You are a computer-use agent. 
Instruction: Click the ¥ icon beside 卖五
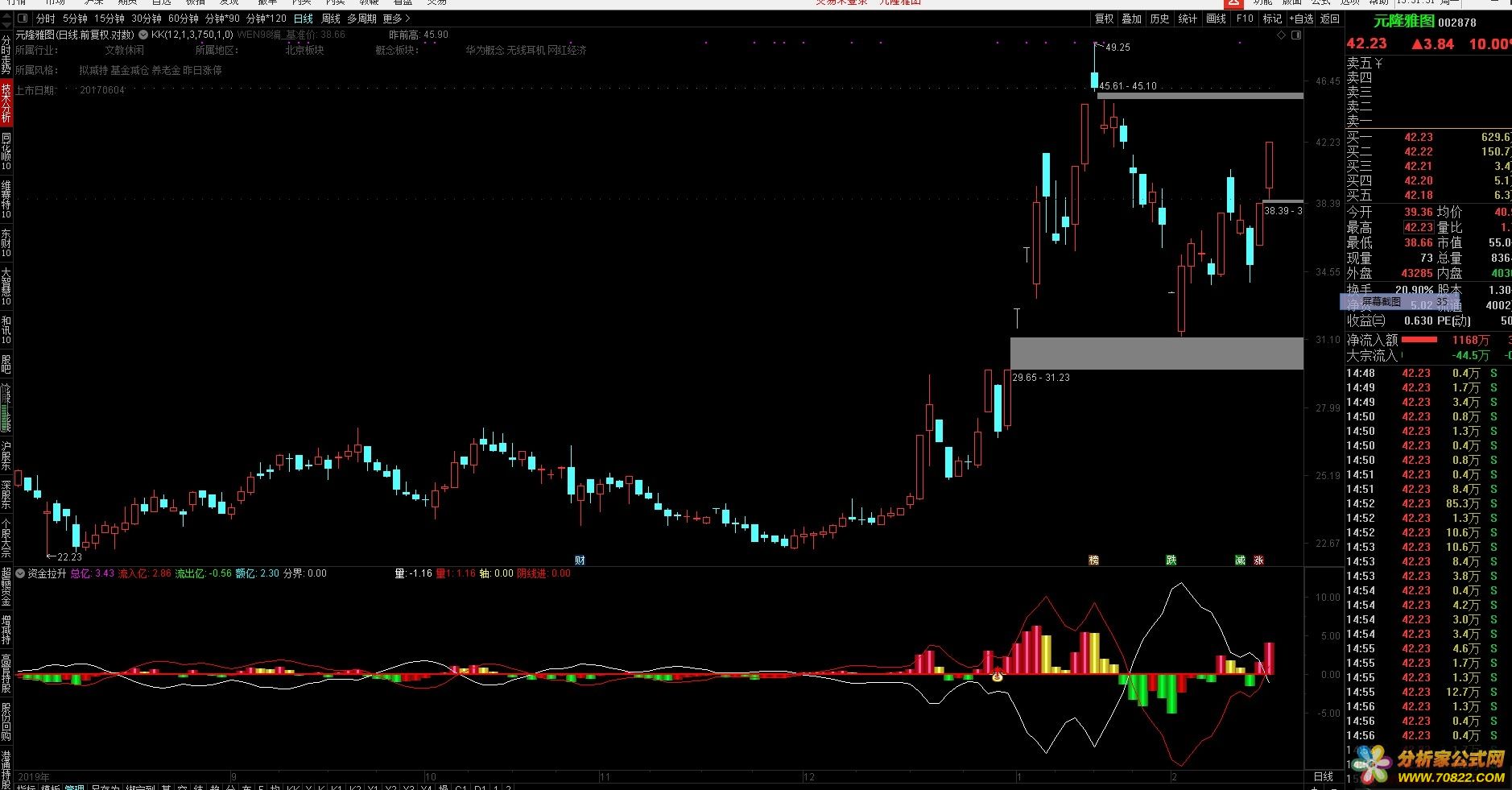click(x=1379, y=63)
